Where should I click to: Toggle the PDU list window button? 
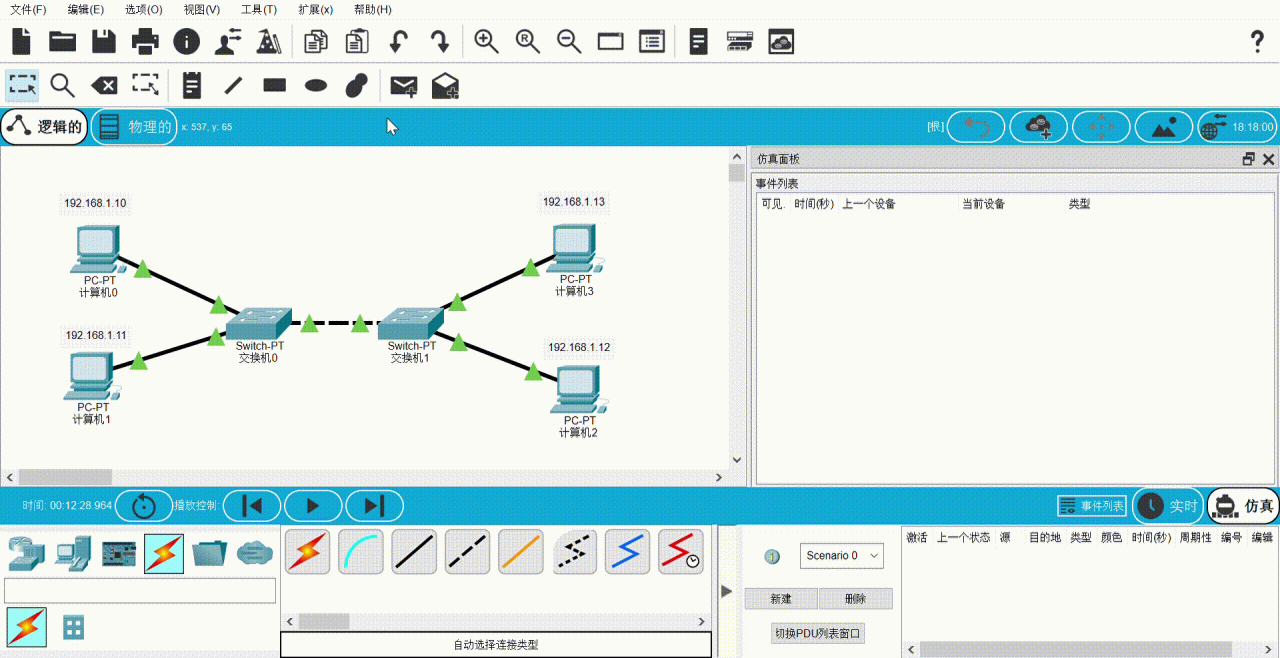pos(818,633)
